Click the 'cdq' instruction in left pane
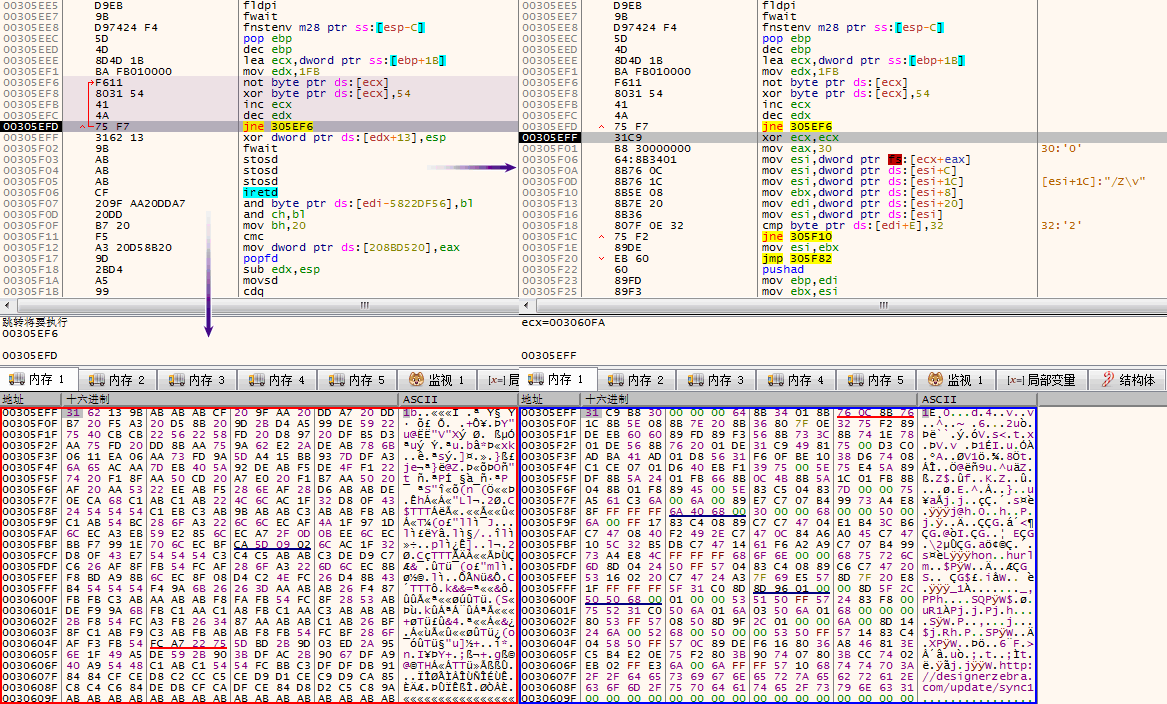 [254, 292]
